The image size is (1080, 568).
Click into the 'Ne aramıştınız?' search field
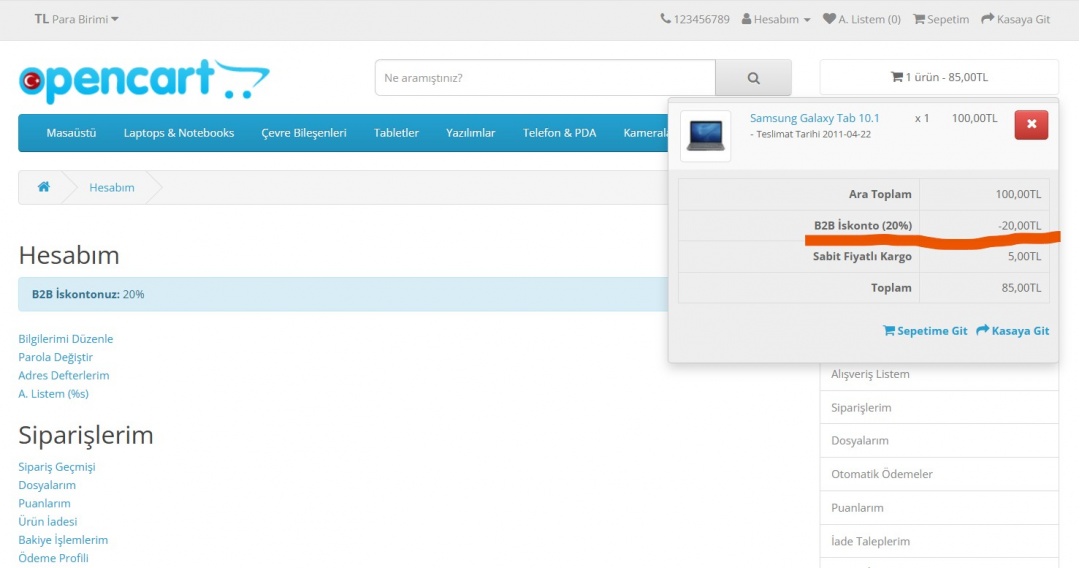(545, 78)
